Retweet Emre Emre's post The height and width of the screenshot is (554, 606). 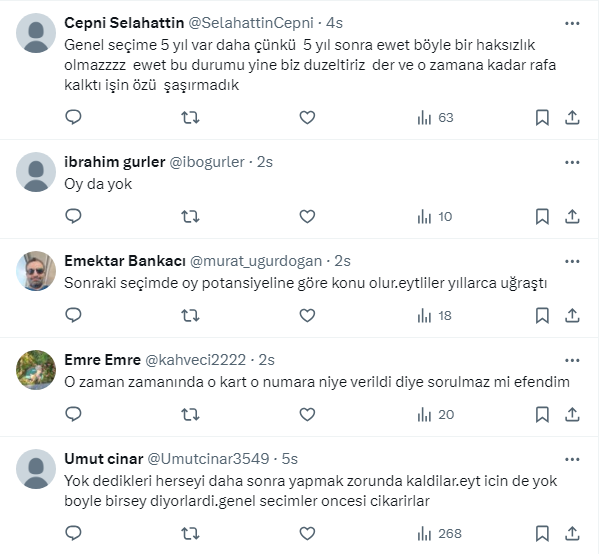[189, 414]
